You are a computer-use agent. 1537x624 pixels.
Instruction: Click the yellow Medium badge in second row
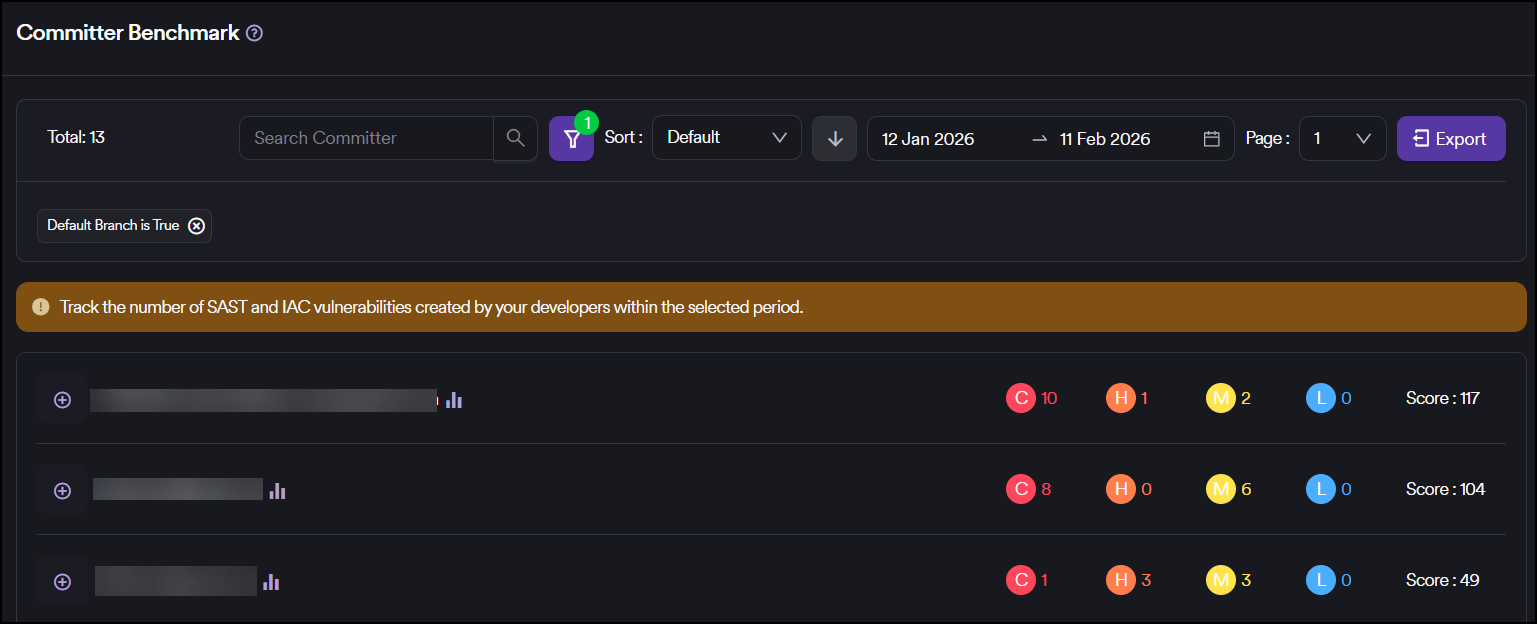pyautogui.click(x=1220, y=489)
